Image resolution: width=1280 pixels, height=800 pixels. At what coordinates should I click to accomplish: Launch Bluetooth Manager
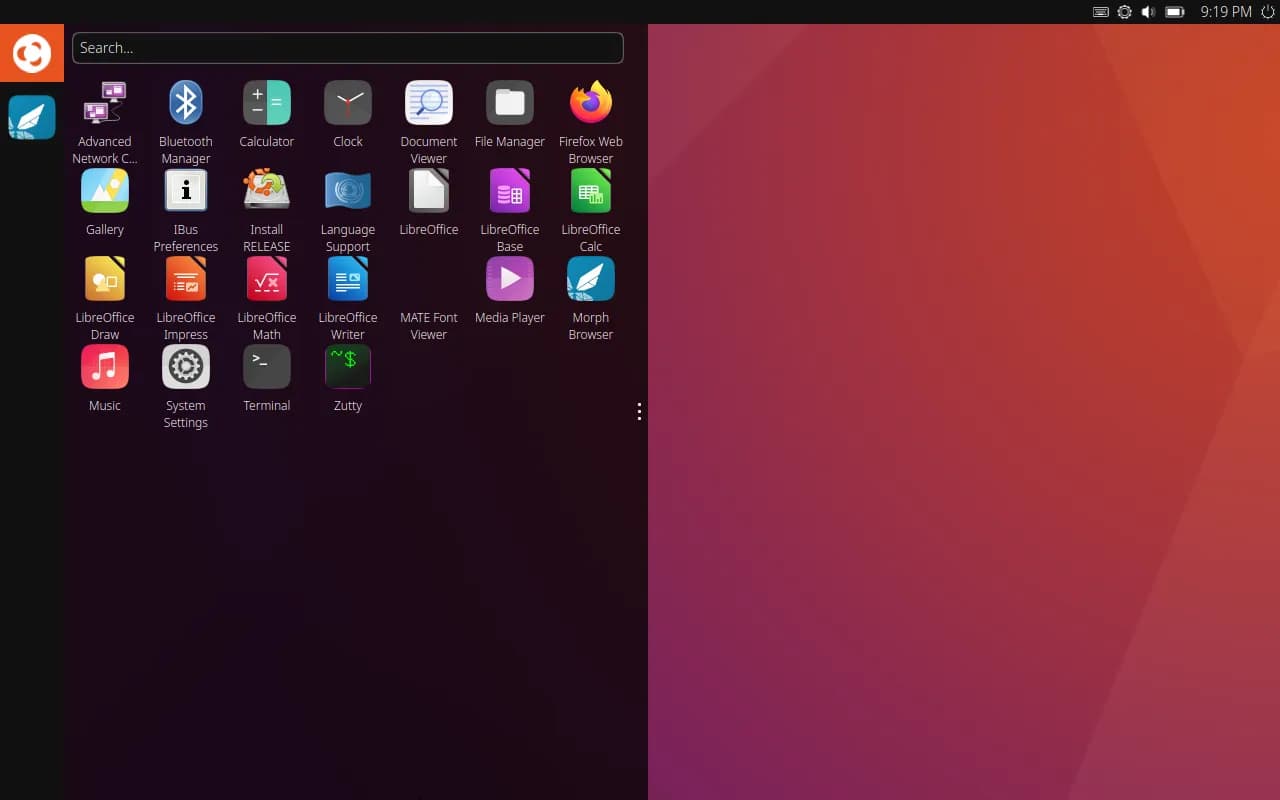coord(185,102)
